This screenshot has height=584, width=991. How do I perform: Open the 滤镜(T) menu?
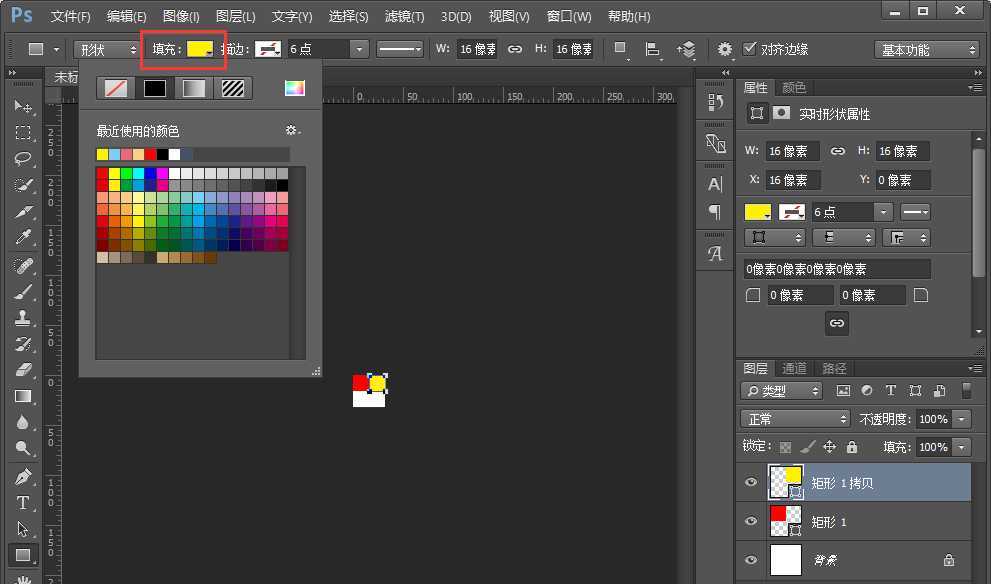click(403, 17)
